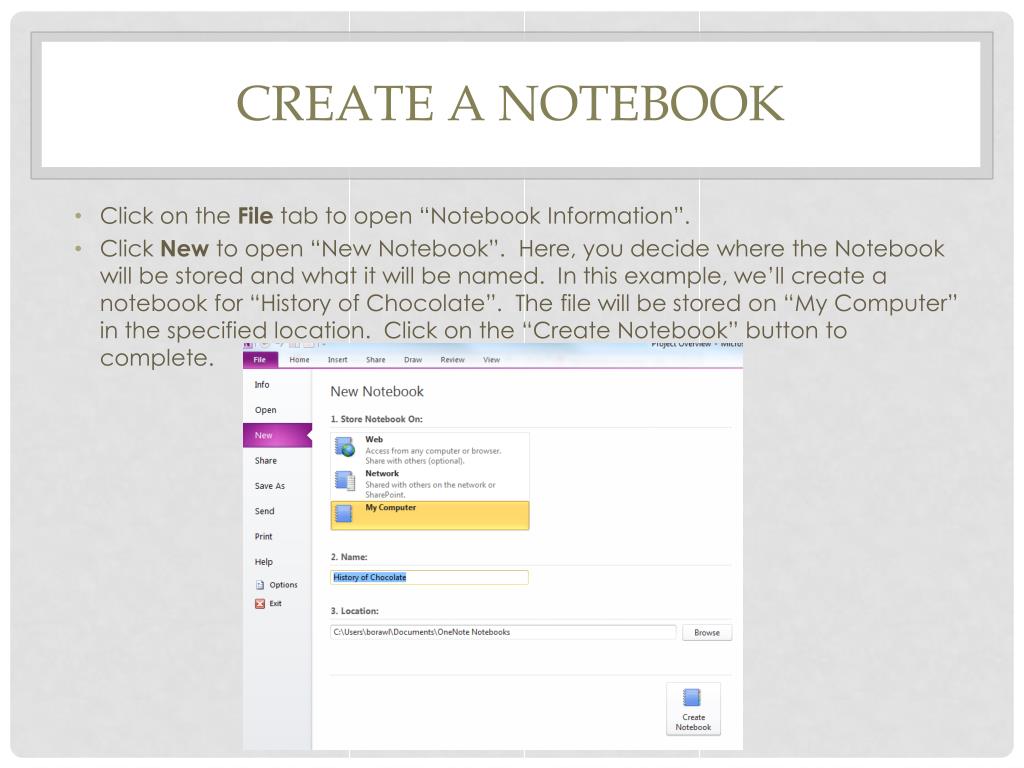Choose Share in the left backstage menu
Screen dimensions: 1024x768
point(266,460)
